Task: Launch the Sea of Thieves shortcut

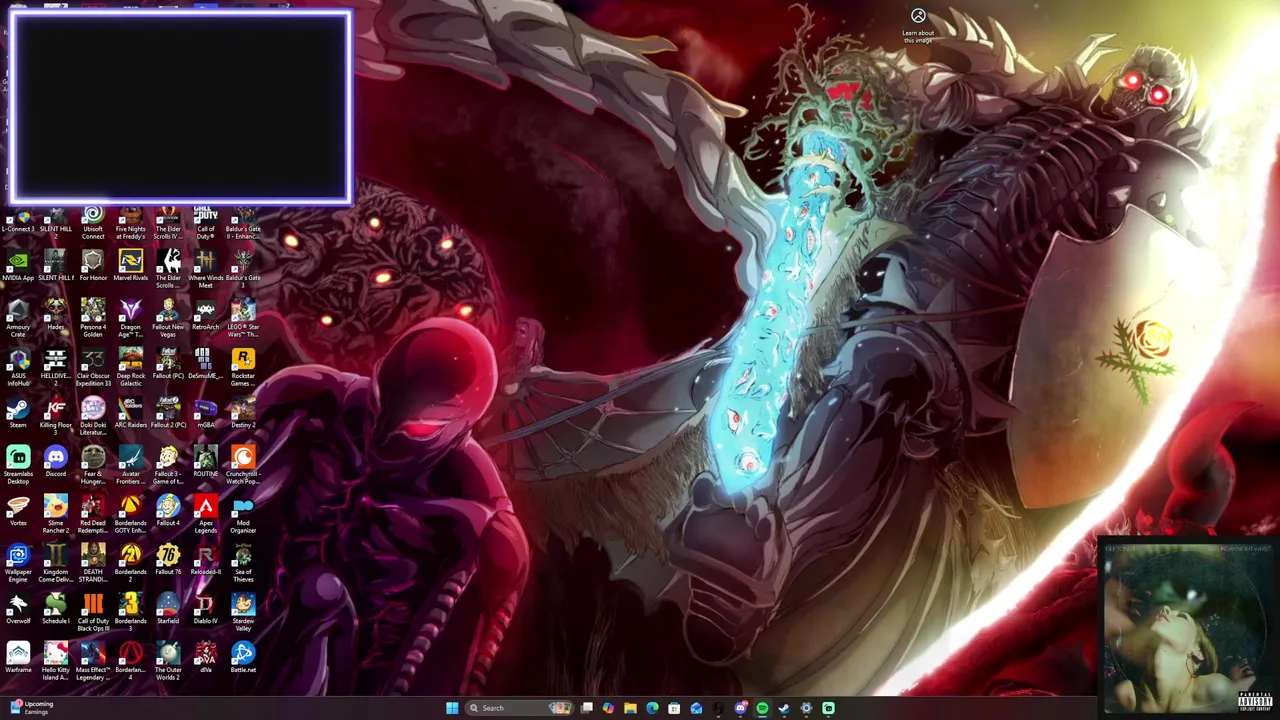Action: click(x=243, y=563)
